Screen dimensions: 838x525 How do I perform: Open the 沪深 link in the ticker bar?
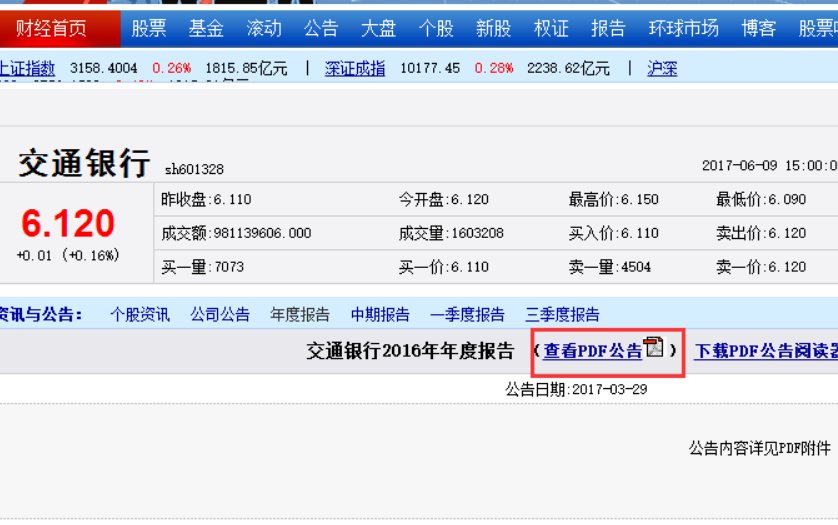662,68
